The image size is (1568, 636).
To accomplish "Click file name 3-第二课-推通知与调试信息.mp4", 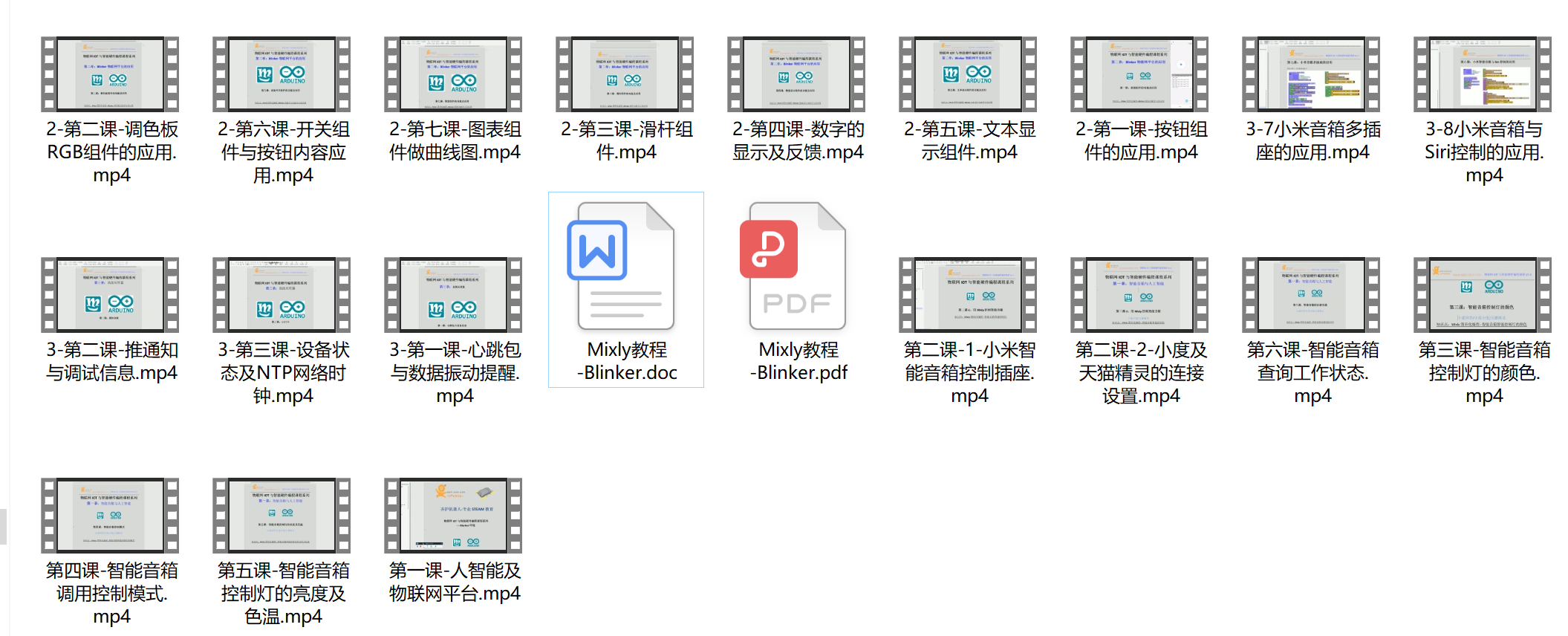I will (x=112, y=361).
